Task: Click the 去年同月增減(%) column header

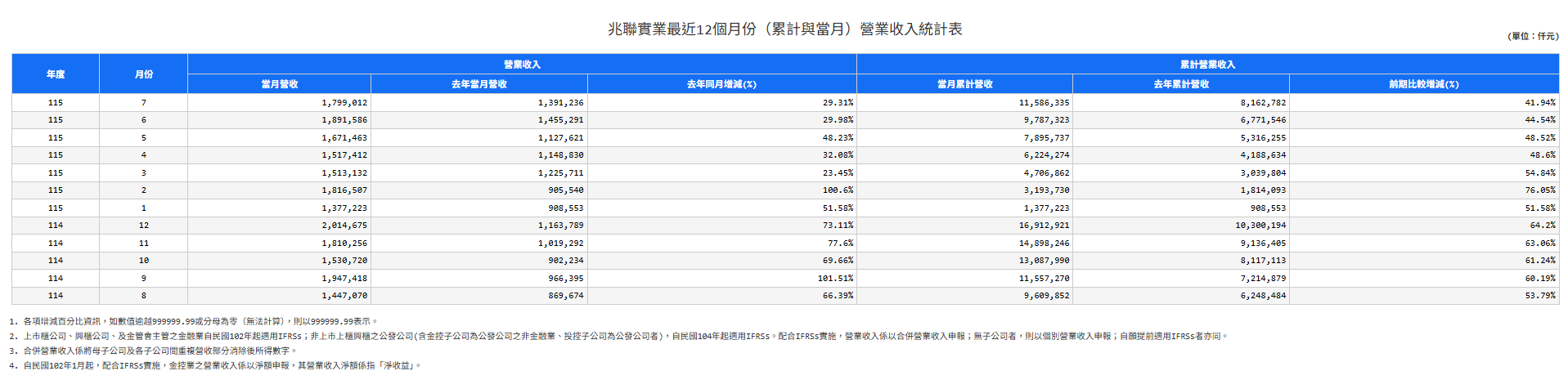Action: coord(721,83)
